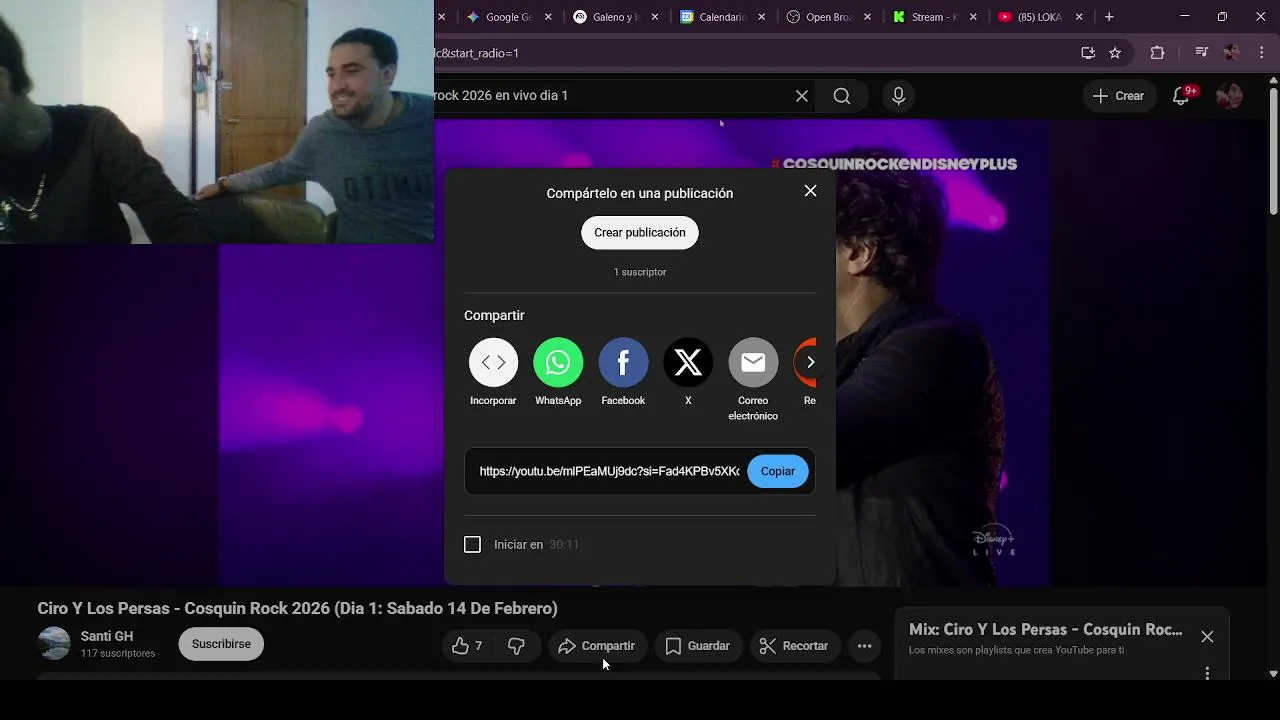Click the YouTube search magnifier button
This screenshot has height=720, width=1280.
(842, 96)
